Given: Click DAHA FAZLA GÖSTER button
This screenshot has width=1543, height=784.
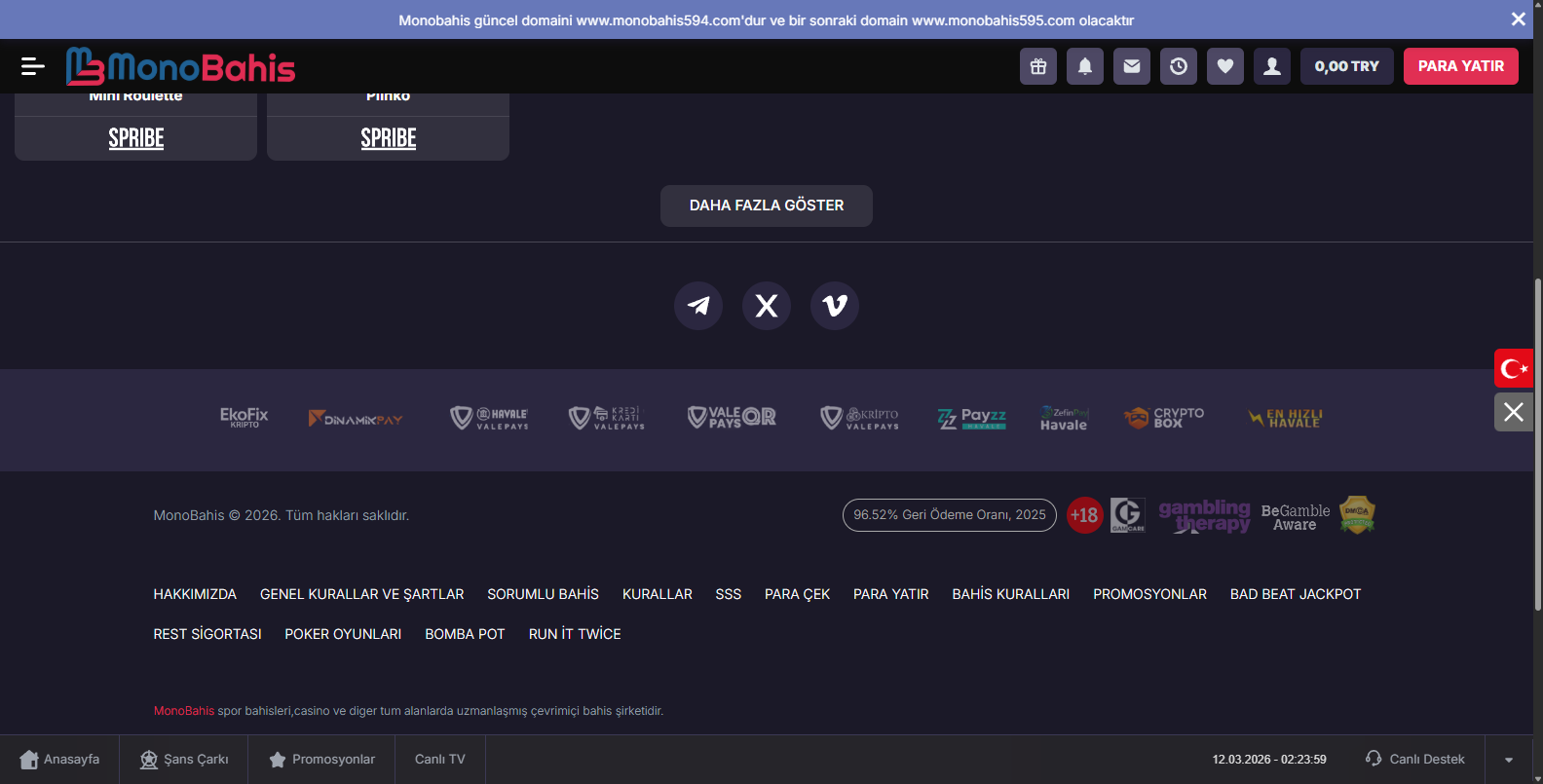Looking at the screenshot, I should (x=767, y=205).
